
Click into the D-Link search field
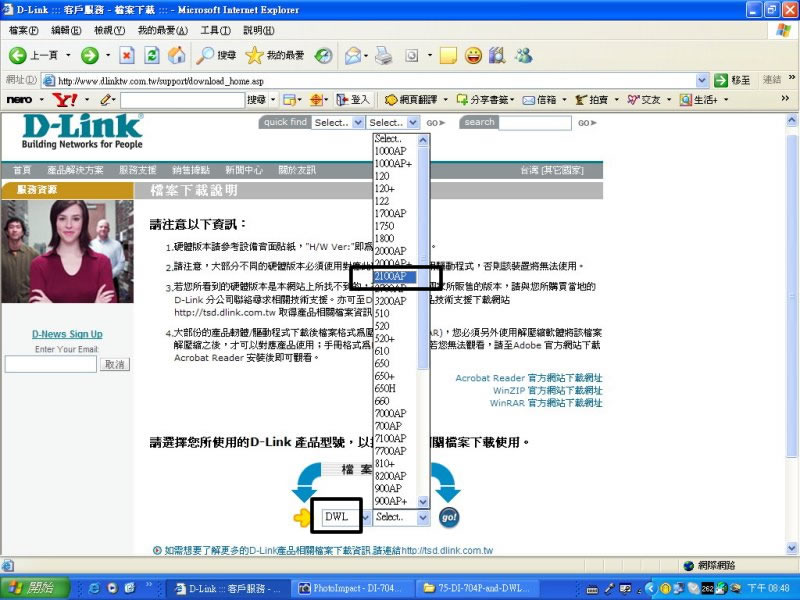[535, 123]
